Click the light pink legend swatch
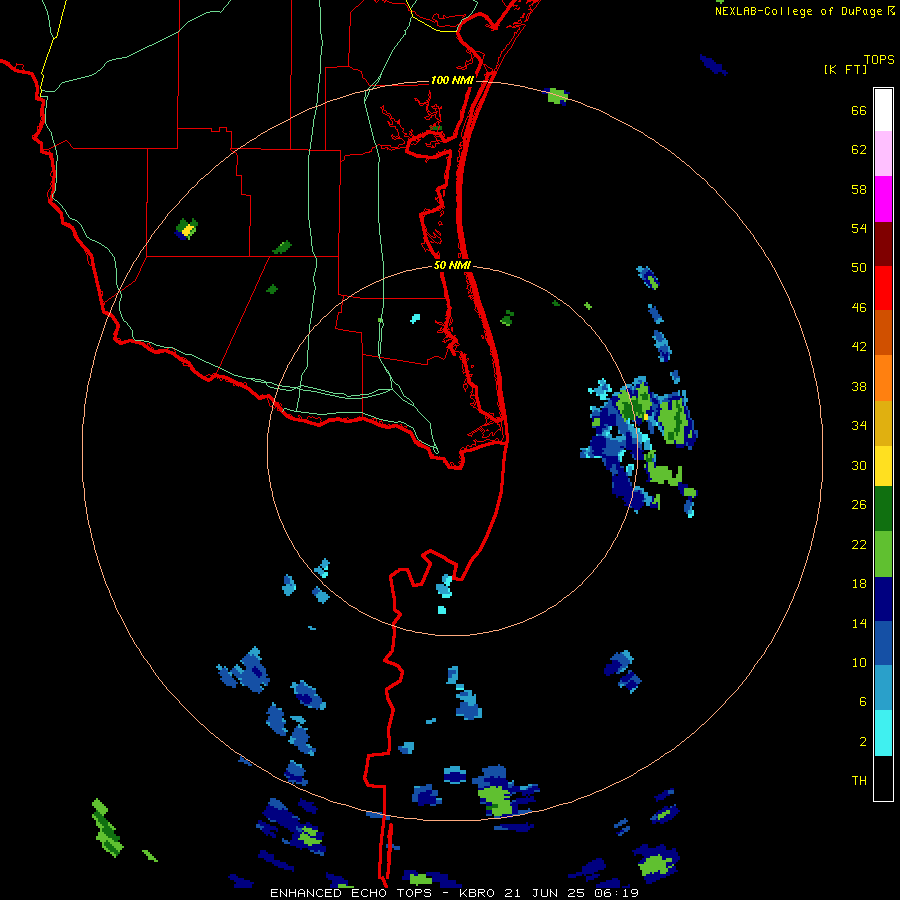Screen dimensions: 900x900 (x=883, y=154)
